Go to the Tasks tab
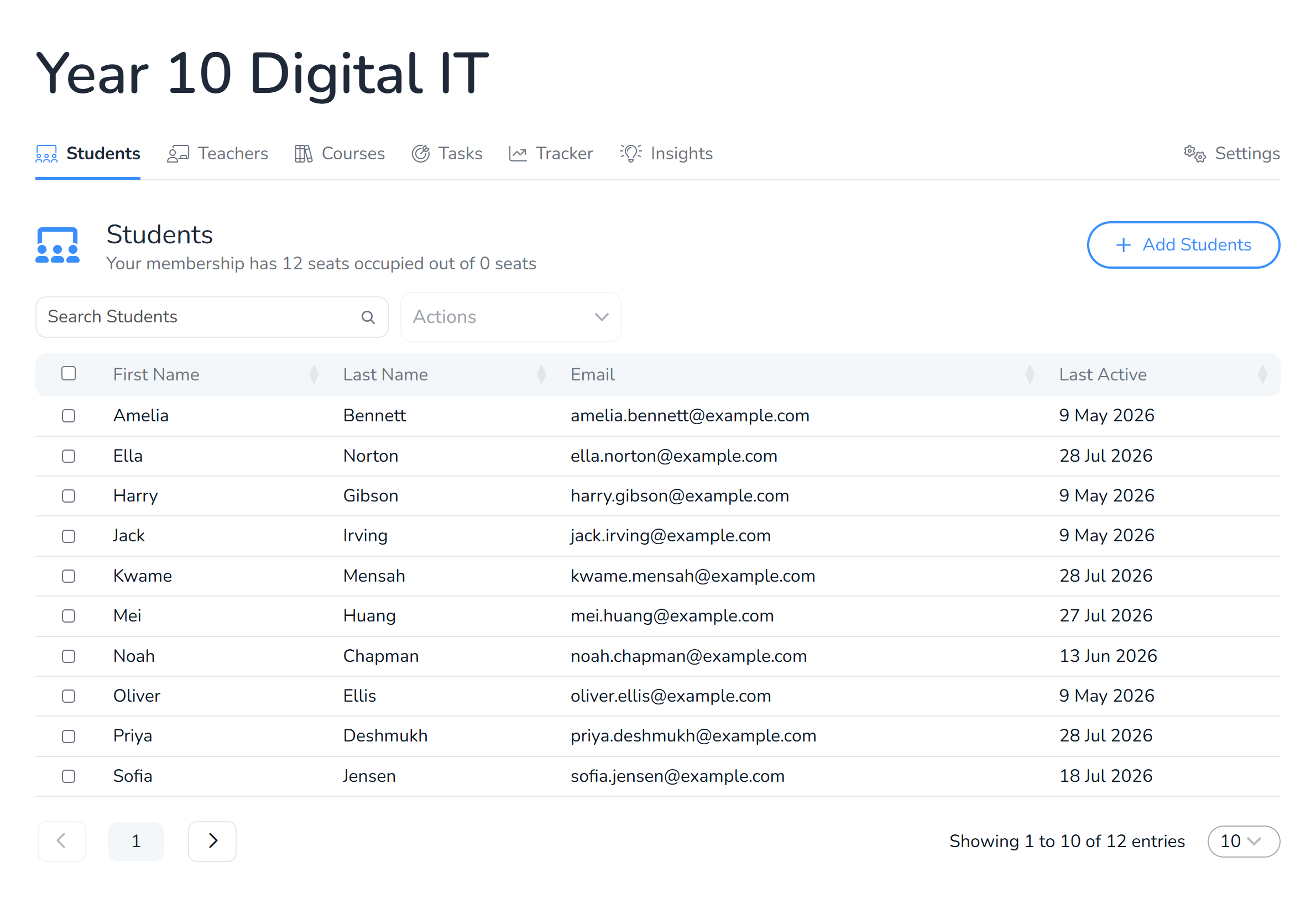Viewport: 1316px width, 909px height. 447,154
